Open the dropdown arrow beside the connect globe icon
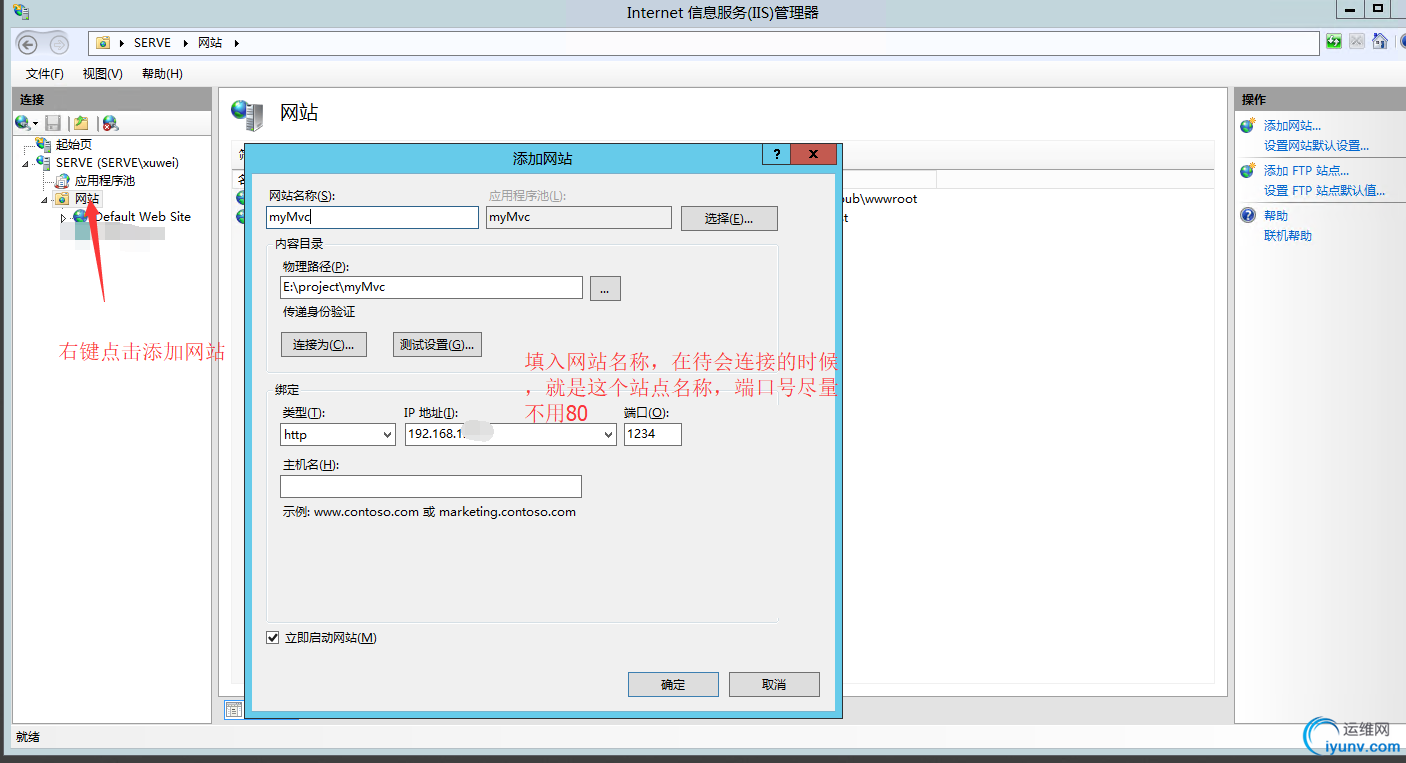The height and width of the screenshot is (763, 1406). [35, 123]
